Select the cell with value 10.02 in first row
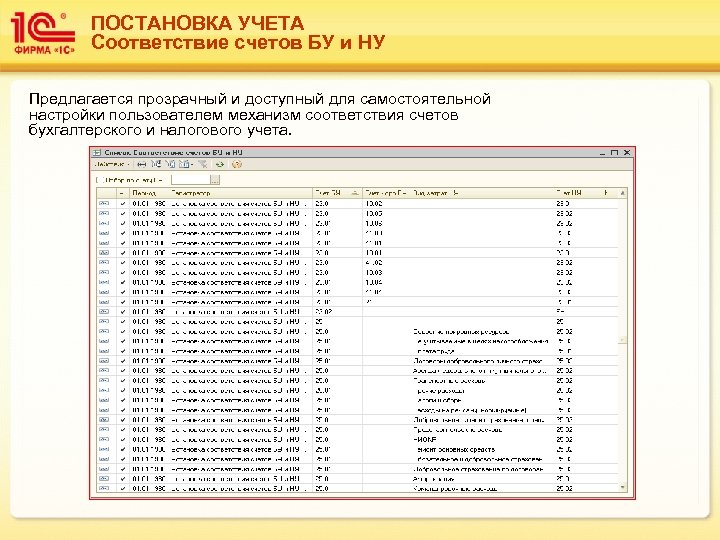The width and height of the screenshot is (720, 540). (x=386, y=203)
